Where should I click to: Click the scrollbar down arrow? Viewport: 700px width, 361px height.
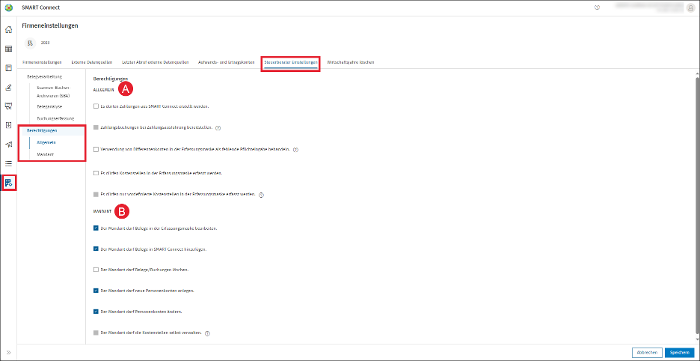coord(697,340)
